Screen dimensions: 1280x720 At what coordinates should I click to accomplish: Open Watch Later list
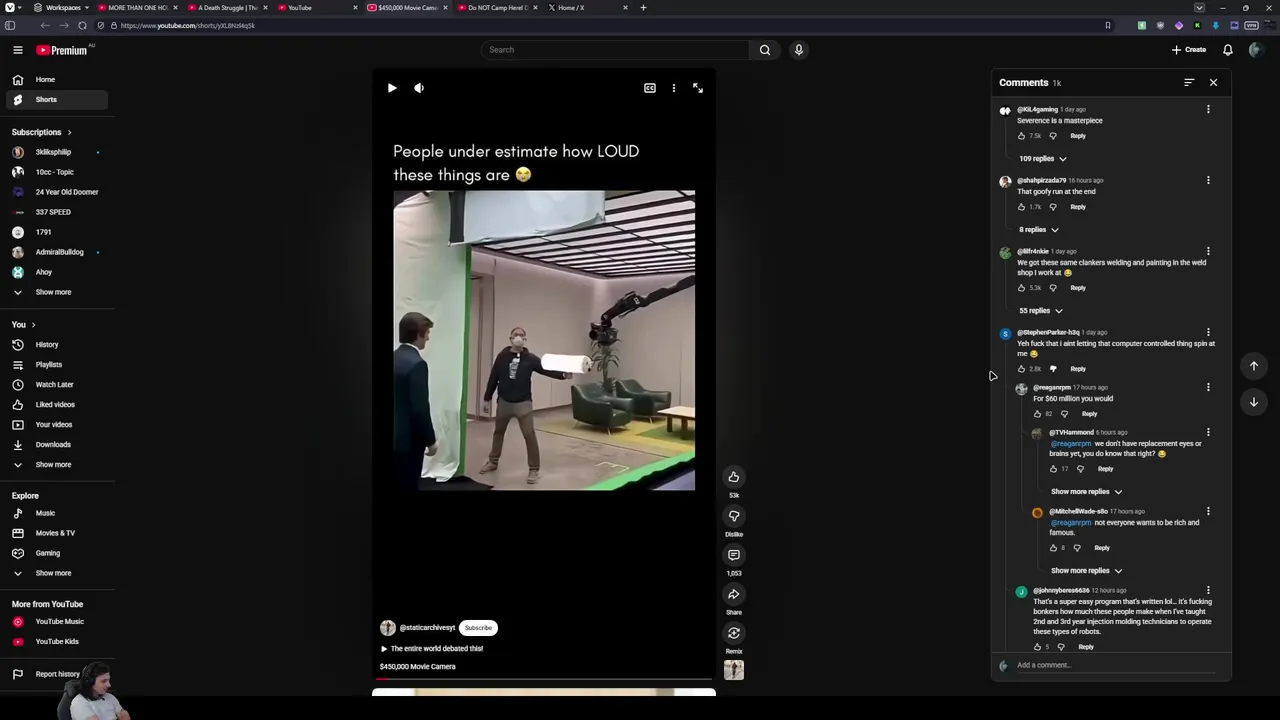coord(56,385)
